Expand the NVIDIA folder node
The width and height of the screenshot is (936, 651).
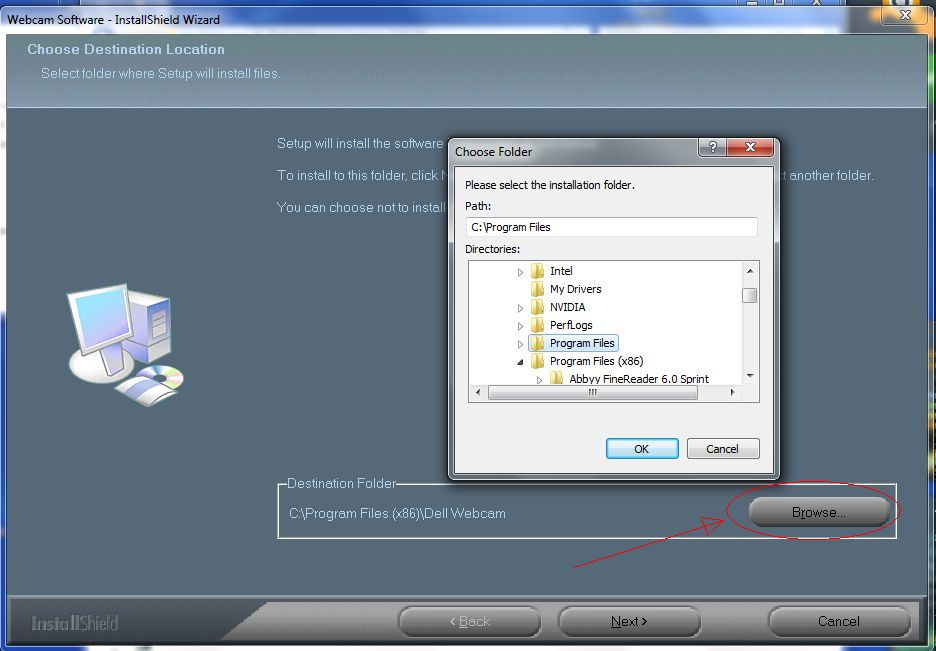[x=520, y=308]
